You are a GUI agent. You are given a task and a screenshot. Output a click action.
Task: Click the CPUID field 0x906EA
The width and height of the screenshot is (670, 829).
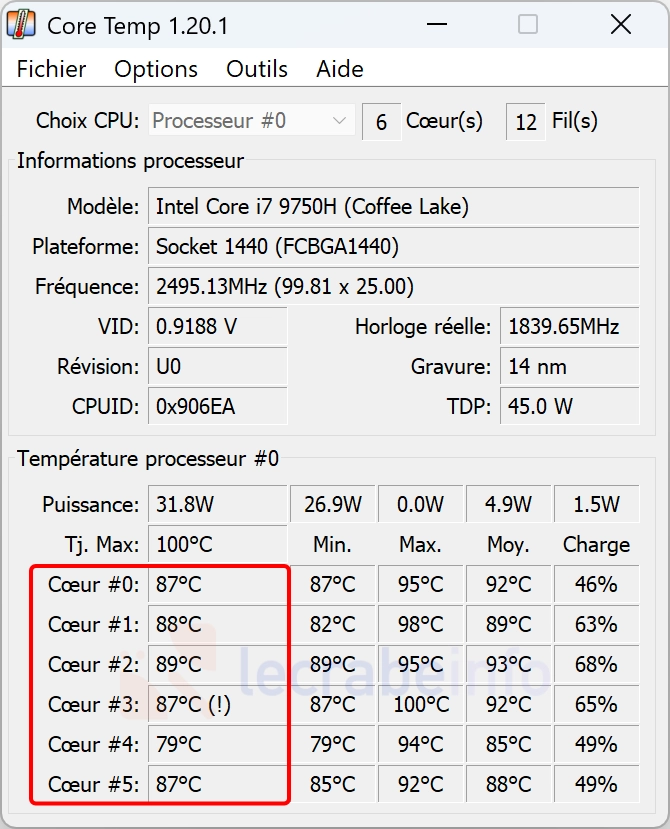click(218, 407)
